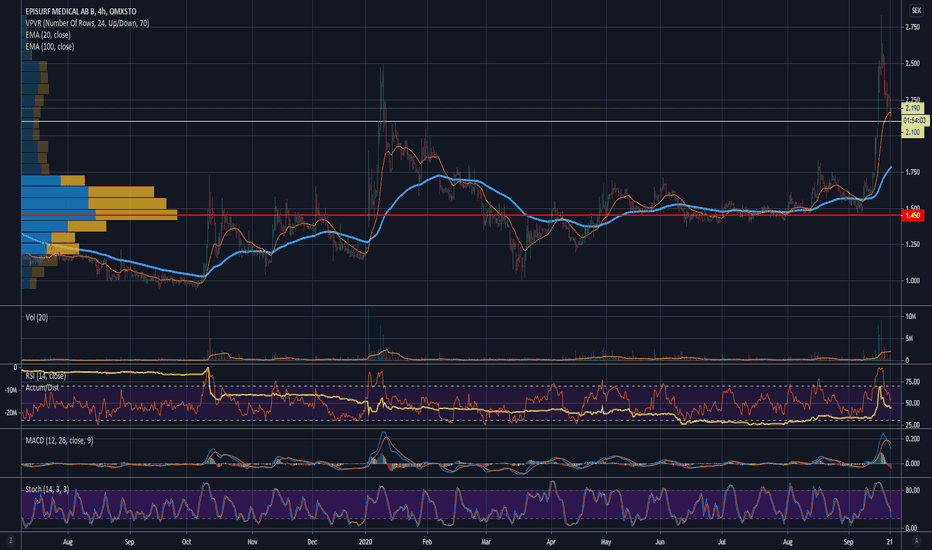This screenshot has height=550, width=932.
Task: Click the 75.00 RSI scale value
Action: click(x=913, y=382)
